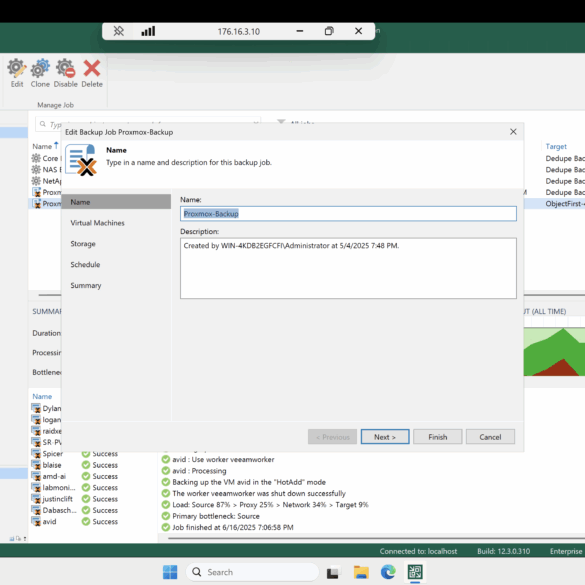Click the Delete job red X icon
The image size is (585, 585).
click(x=92, y=68)
